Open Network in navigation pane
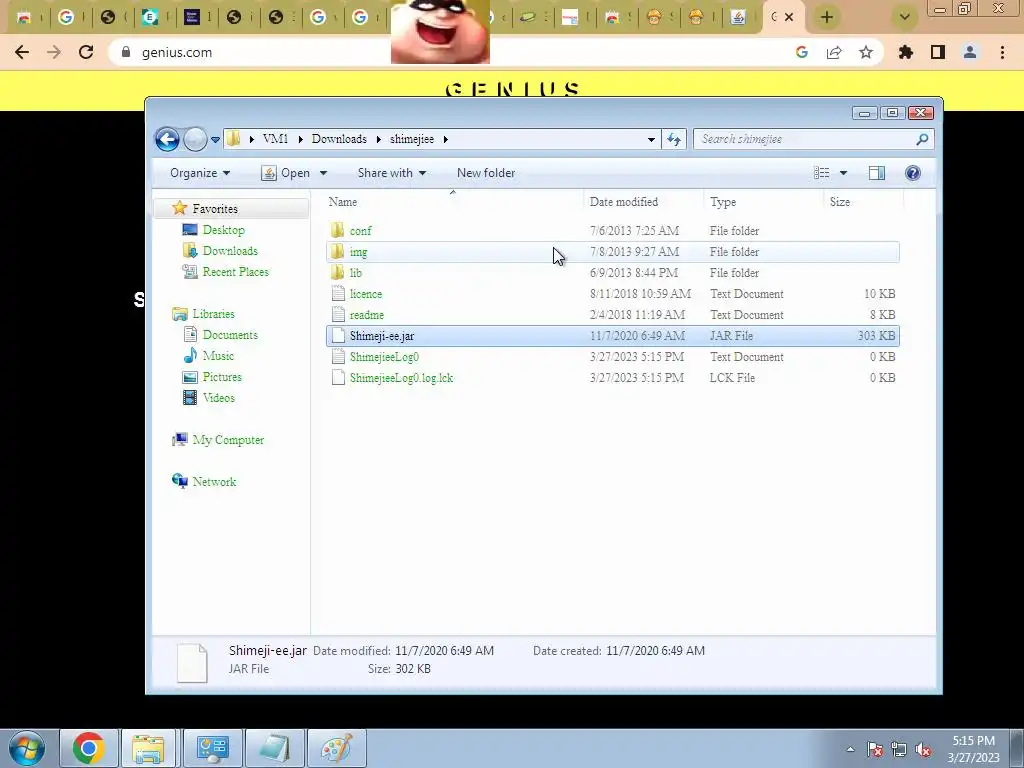Screen dimensions: 1024x768 (214, 482)
